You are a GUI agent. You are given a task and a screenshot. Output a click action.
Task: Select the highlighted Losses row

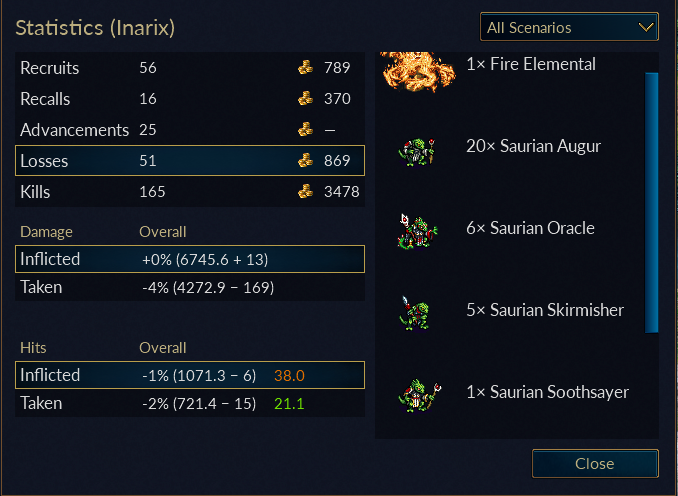click(x=190, y=160)
